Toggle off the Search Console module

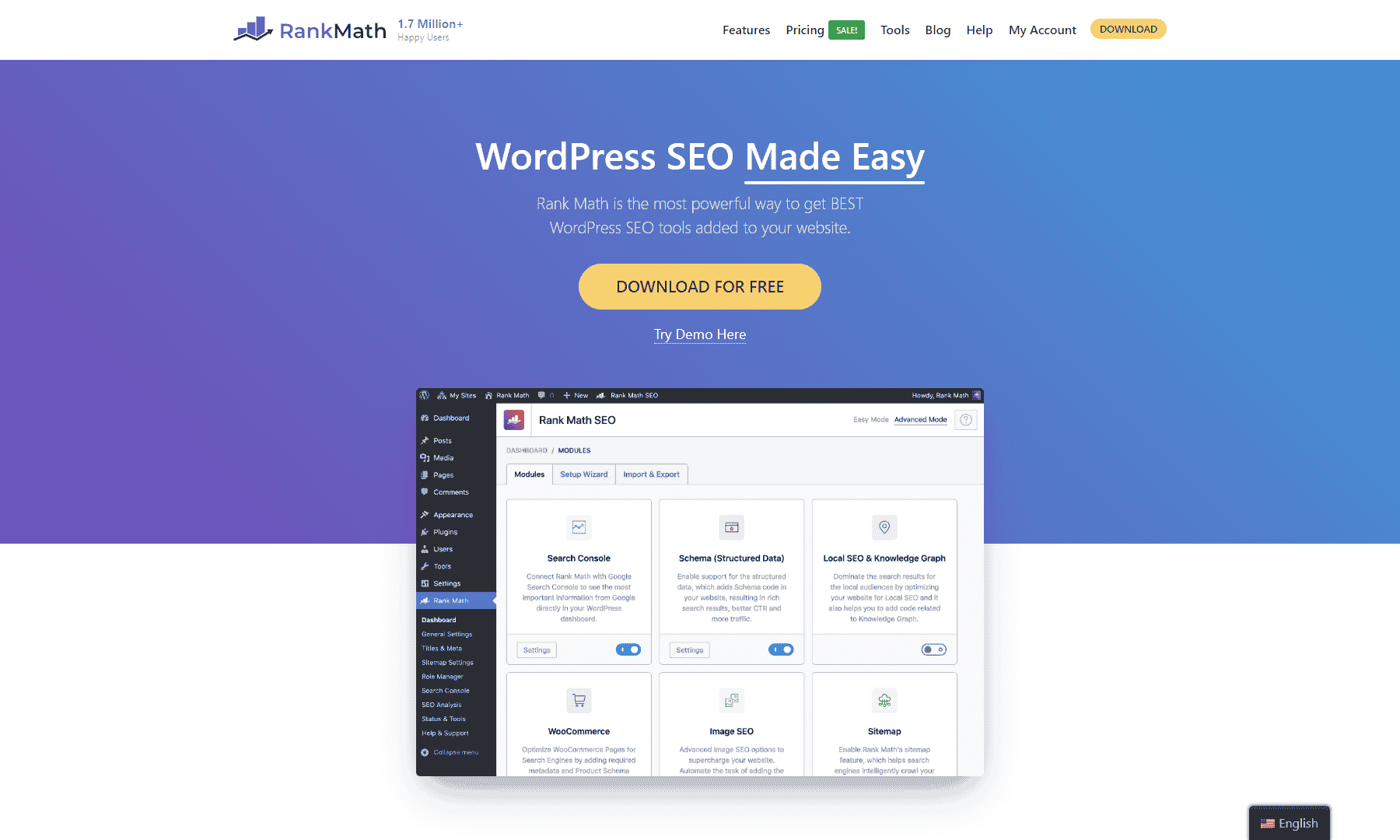coord(628,649)
